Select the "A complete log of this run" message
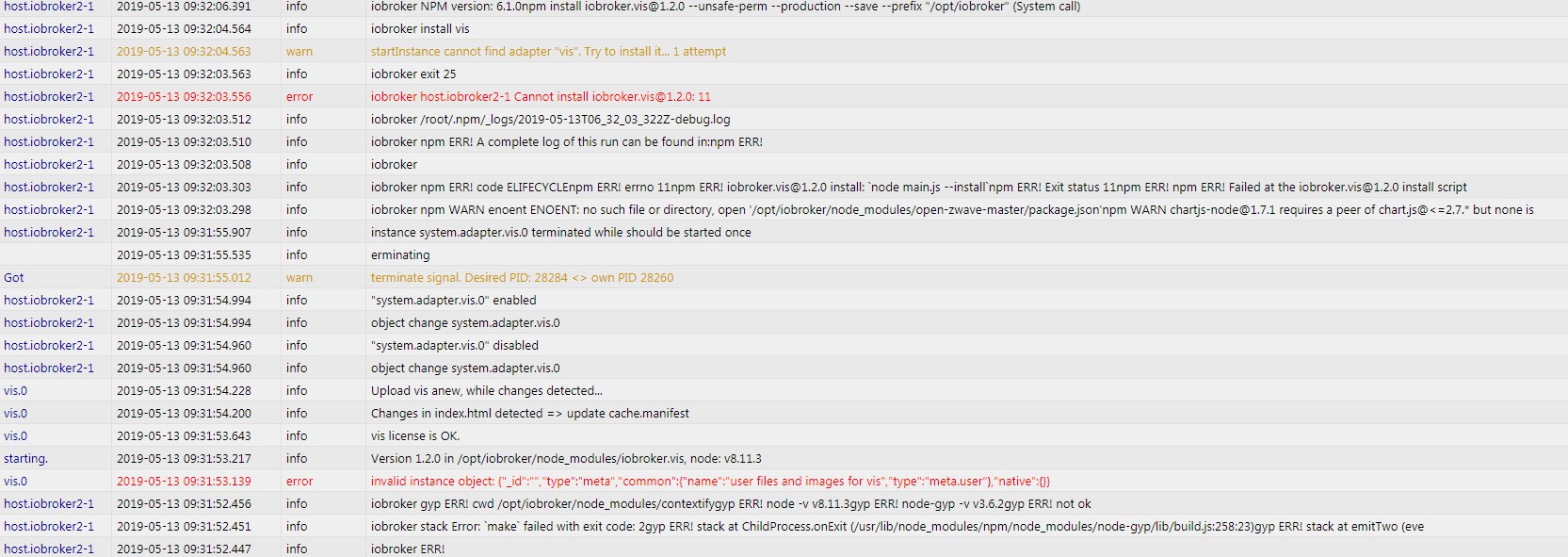The width and height of the screenshot is (1568, 557). 566,141
